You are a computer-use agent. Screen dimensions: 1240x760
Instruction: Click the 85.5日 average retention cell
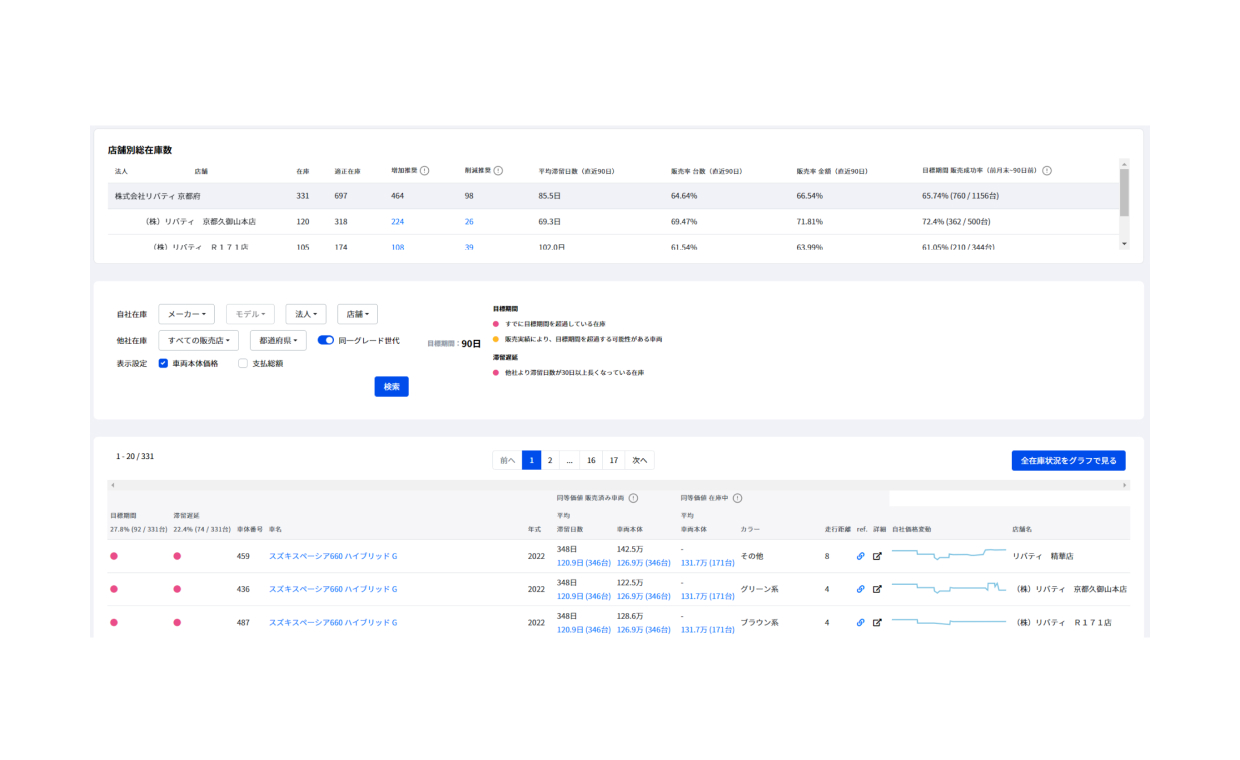(x=549, y=196)
